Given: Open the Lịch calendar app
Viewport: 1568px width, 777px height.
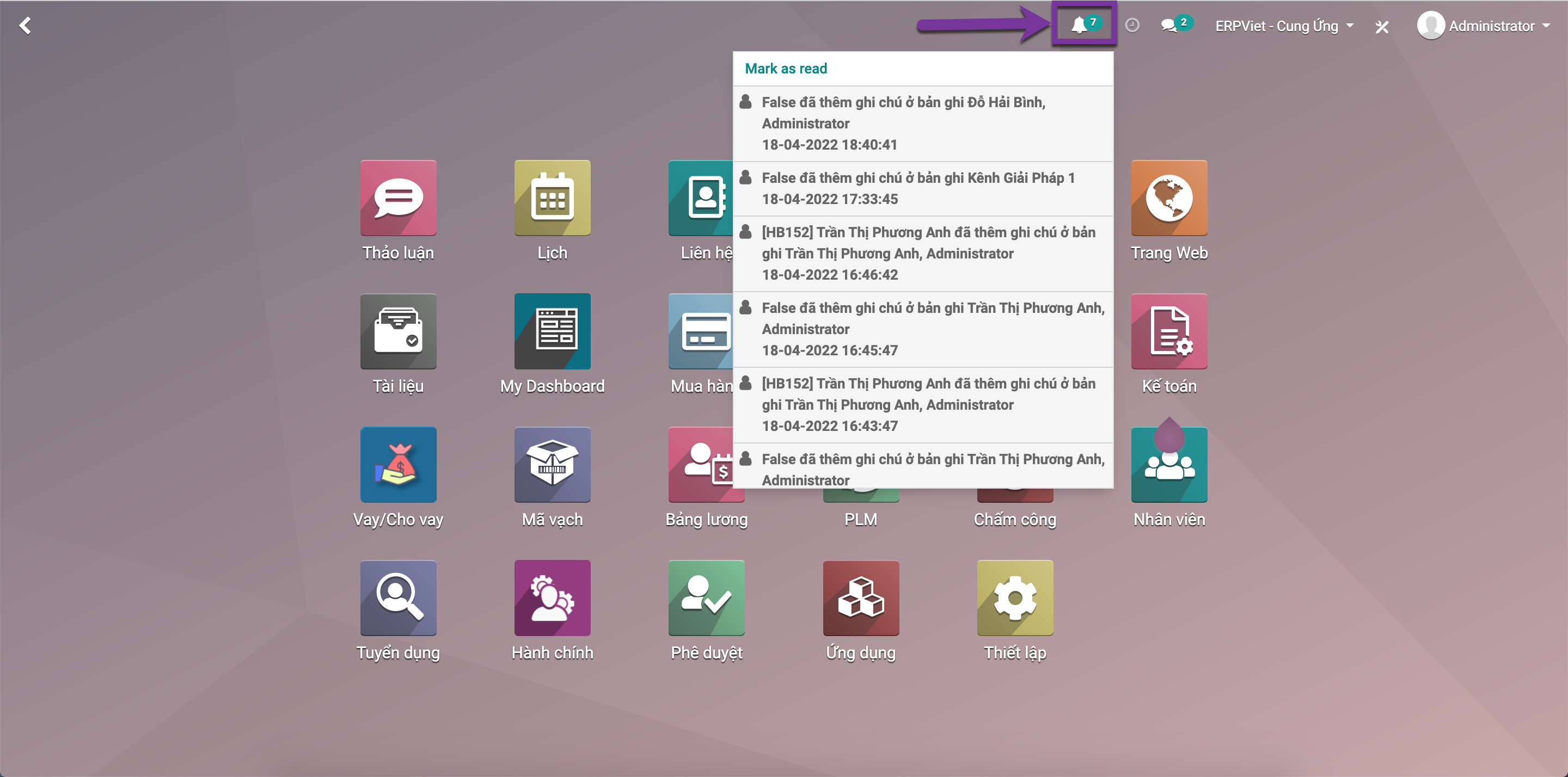Looking at the screenshot, I should click(x=552, y=198).
